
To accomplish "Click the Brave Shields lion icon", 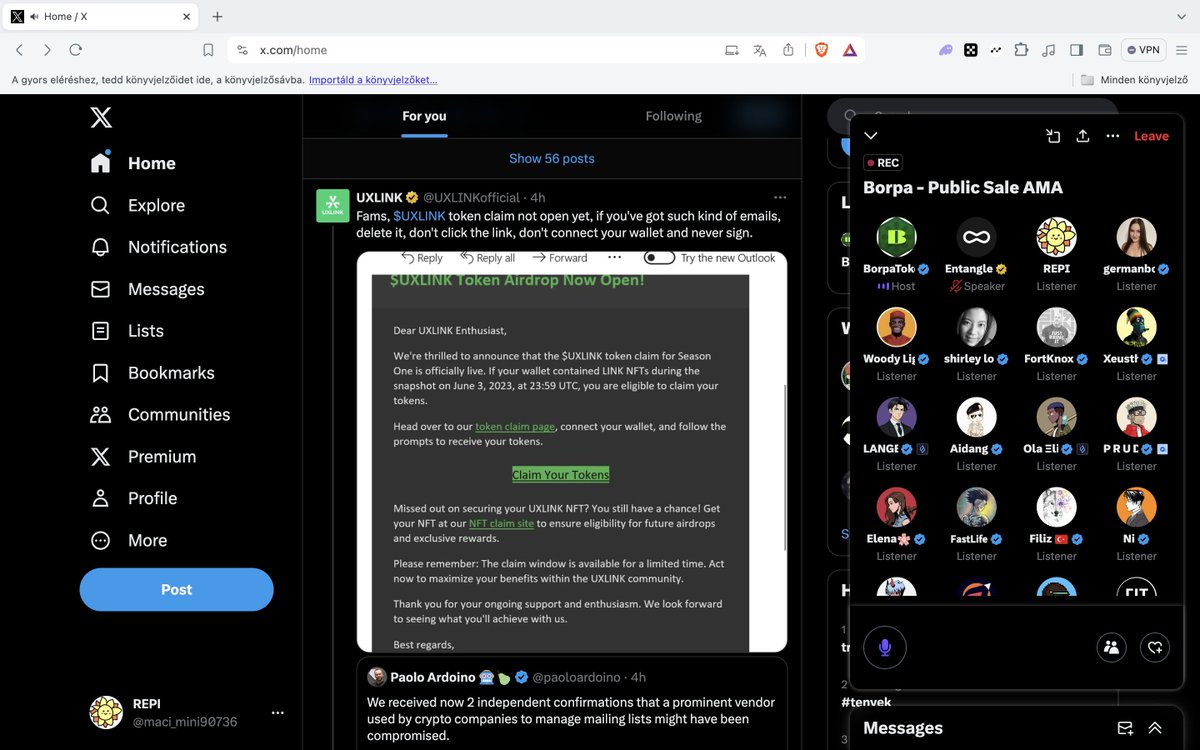I will tap(821, 50).
